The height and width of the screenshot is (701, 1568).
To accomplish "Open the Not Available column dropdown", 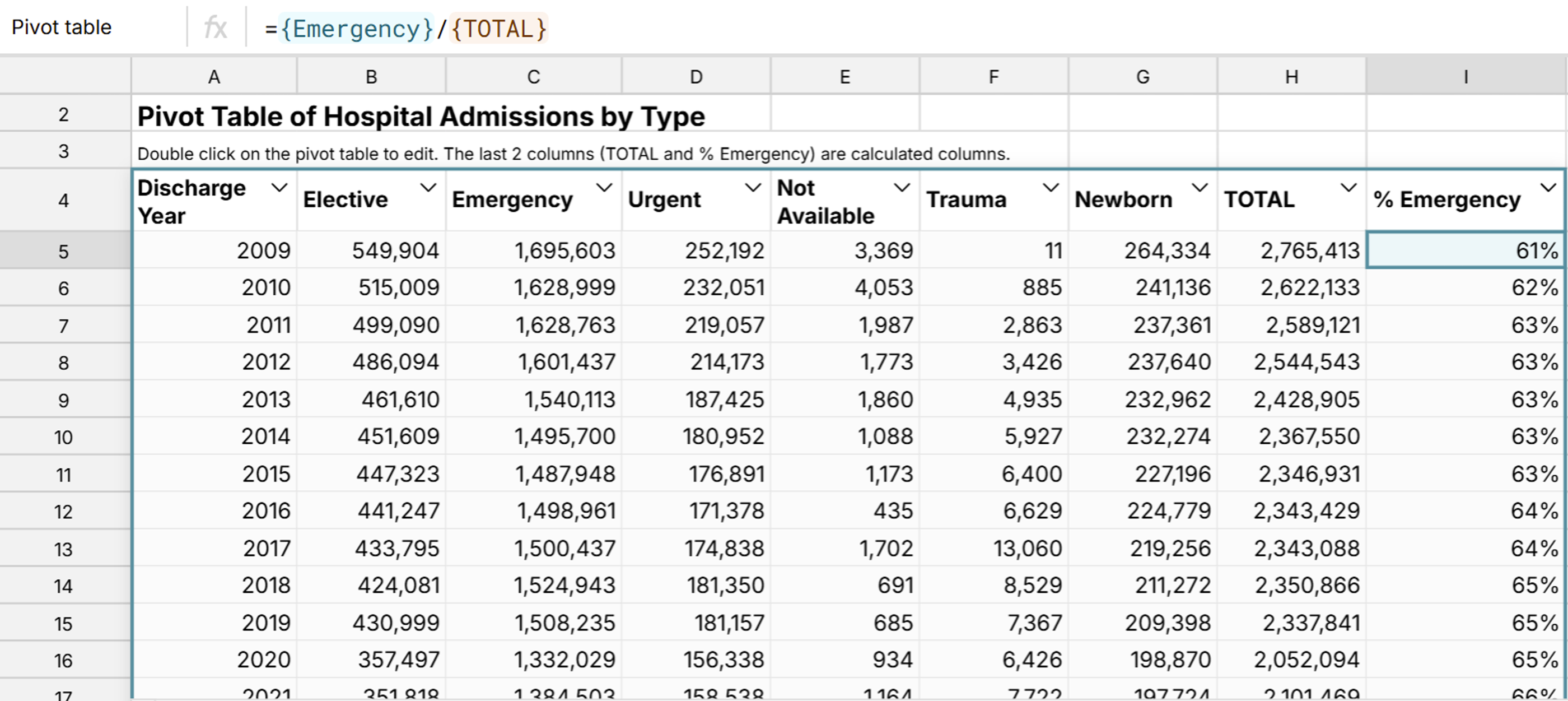I will pos(902,188).
